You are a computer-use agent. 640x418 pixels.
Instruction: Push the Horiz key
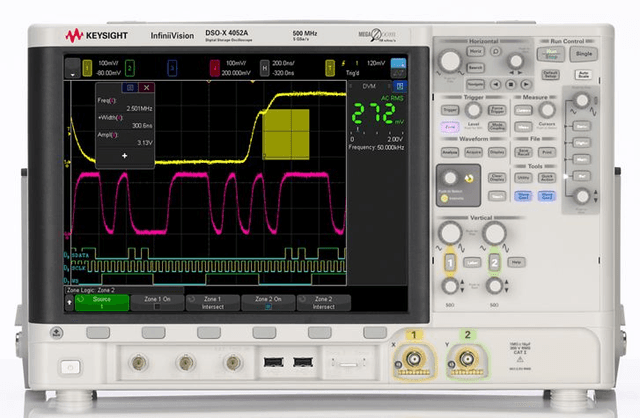[475, 51]
